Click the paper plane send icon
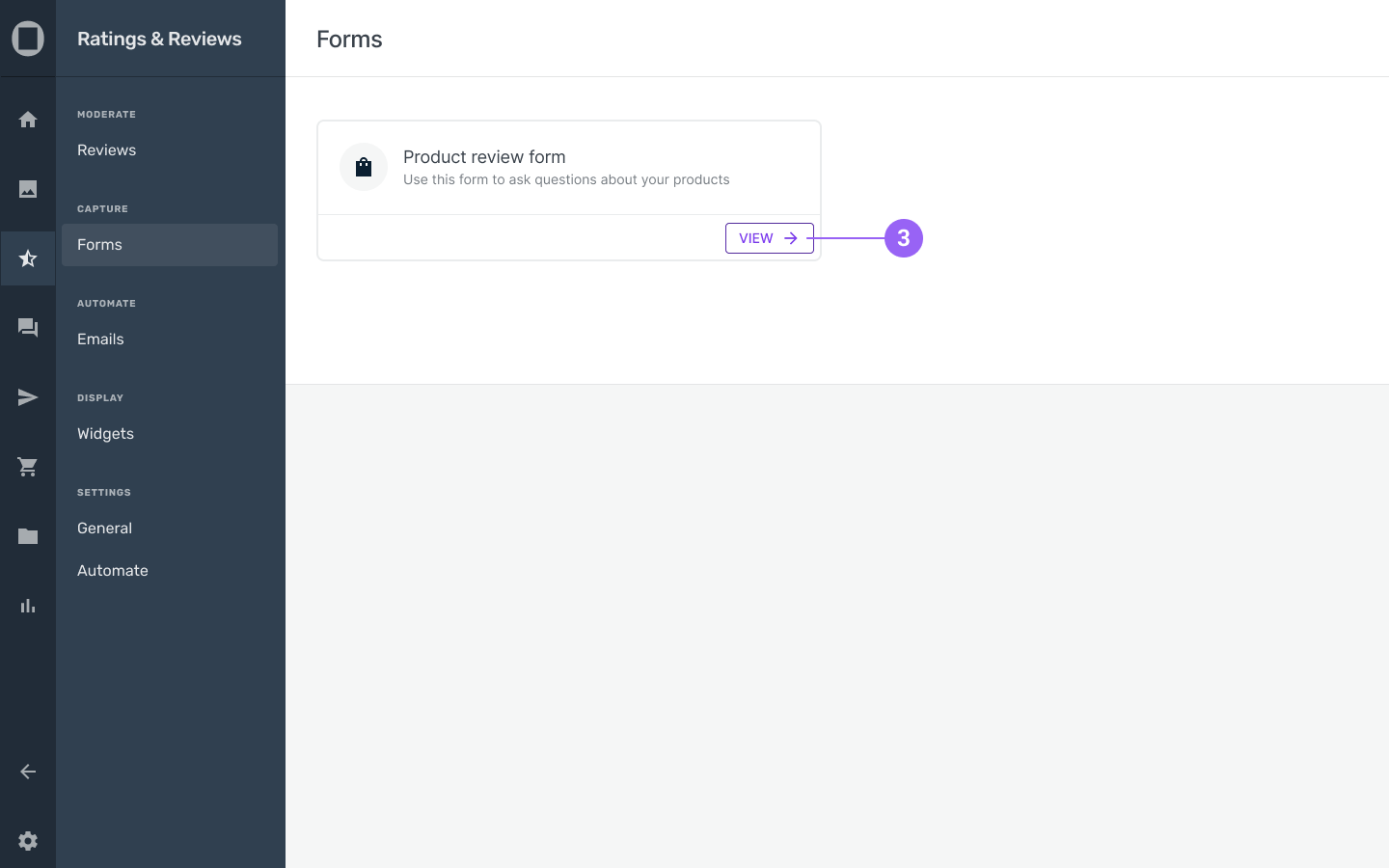 tap(28, 397)
